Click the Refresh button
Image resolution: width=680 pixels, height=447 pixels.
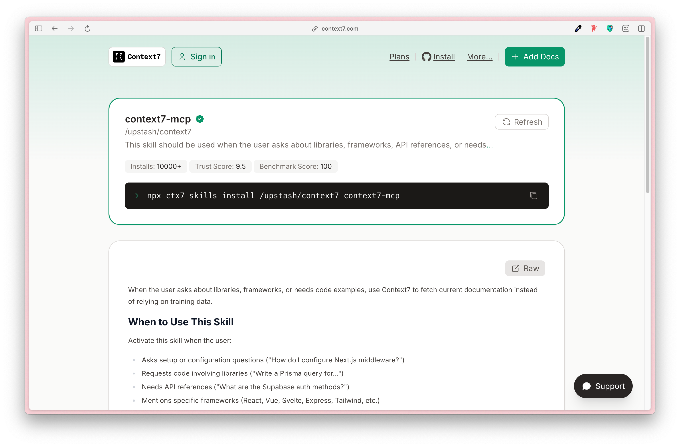(522, 122)
